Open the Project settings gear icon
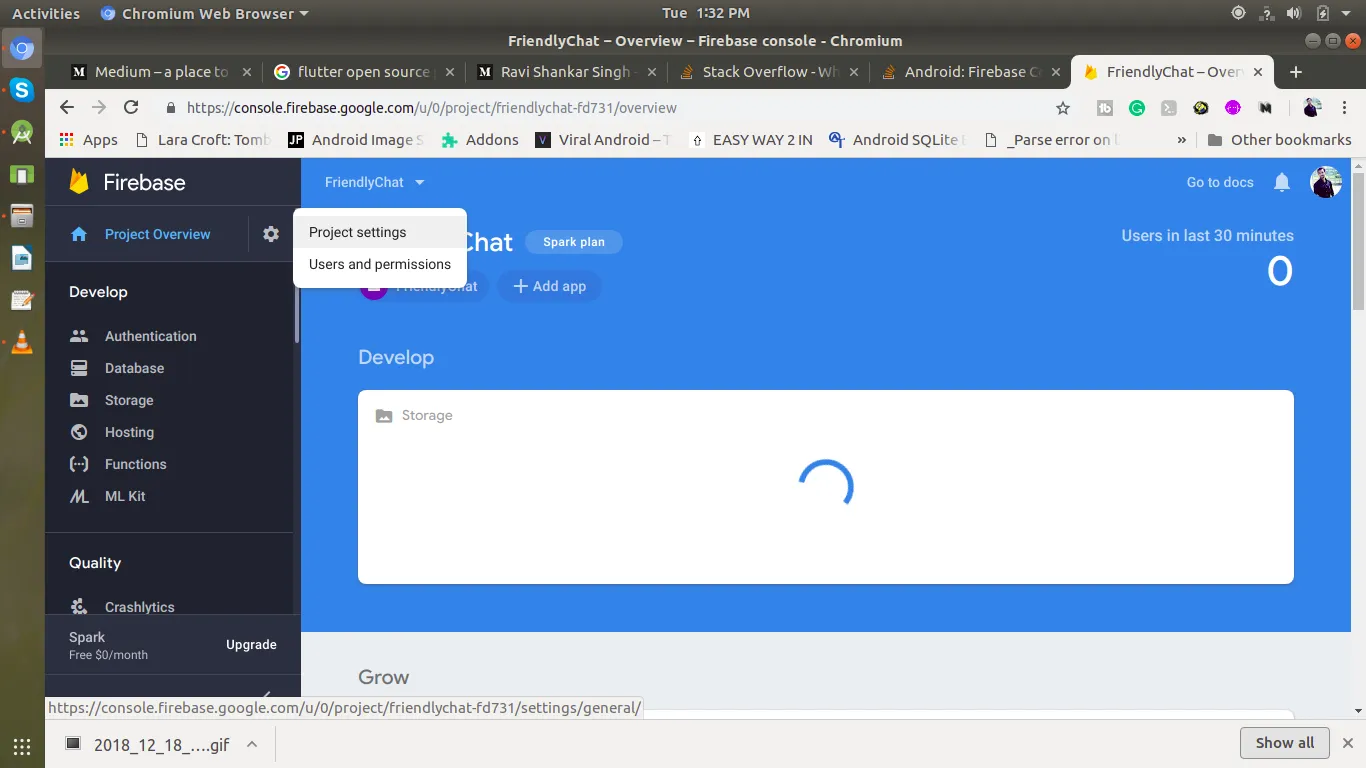 point(271,234)
